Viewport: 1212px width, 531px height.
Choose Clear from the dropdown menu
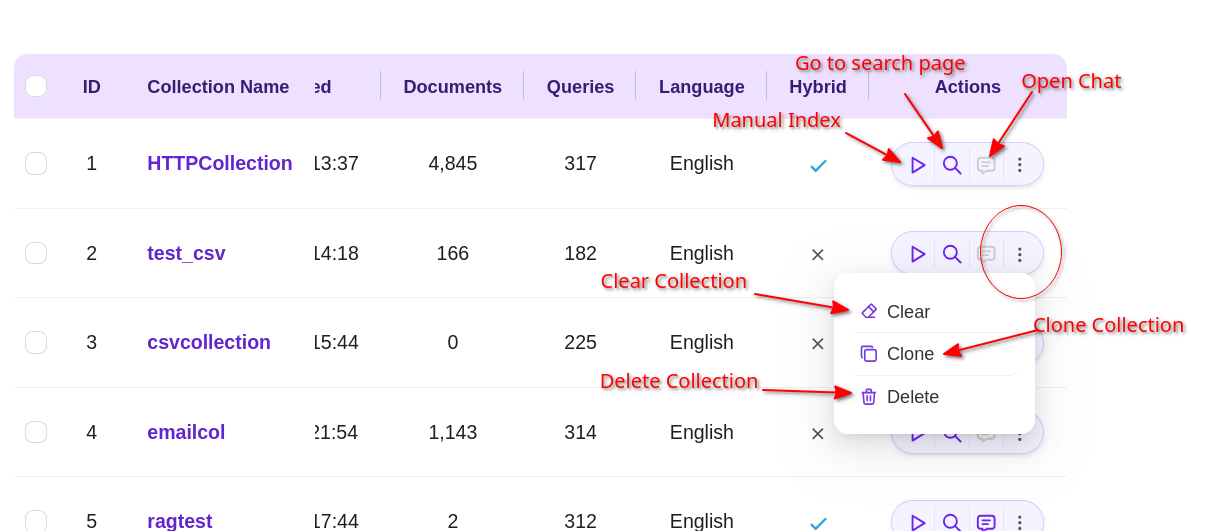(x=934, y=312)
